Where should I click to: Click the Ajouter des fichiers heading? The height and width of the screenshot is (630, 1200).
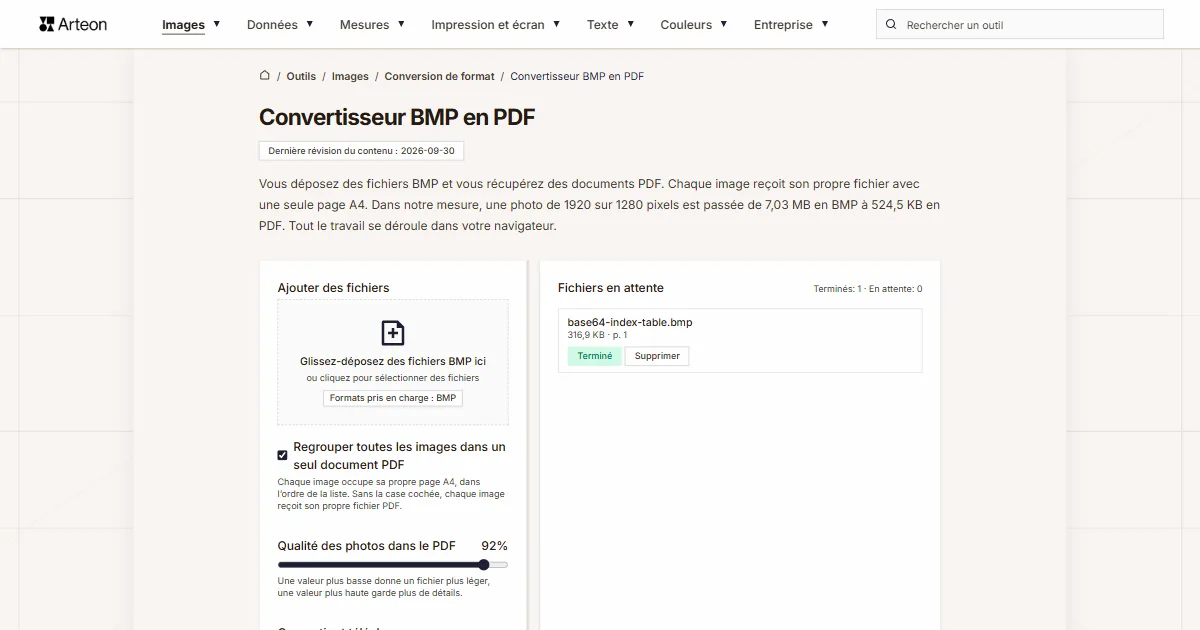(x=334, y=288)
